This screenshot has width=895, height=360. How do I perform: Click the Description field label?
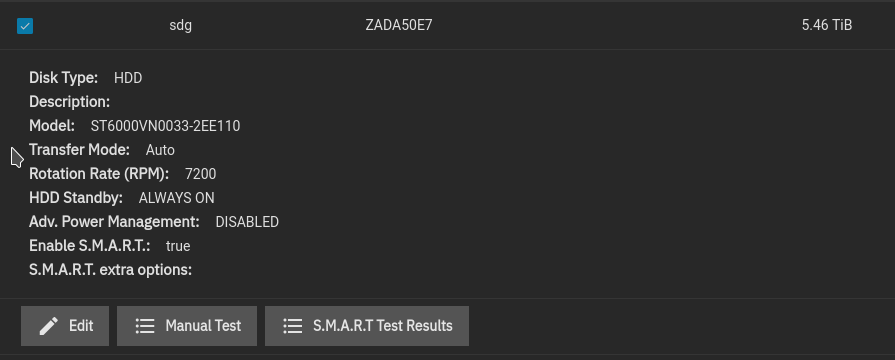[x=70, y=102]
